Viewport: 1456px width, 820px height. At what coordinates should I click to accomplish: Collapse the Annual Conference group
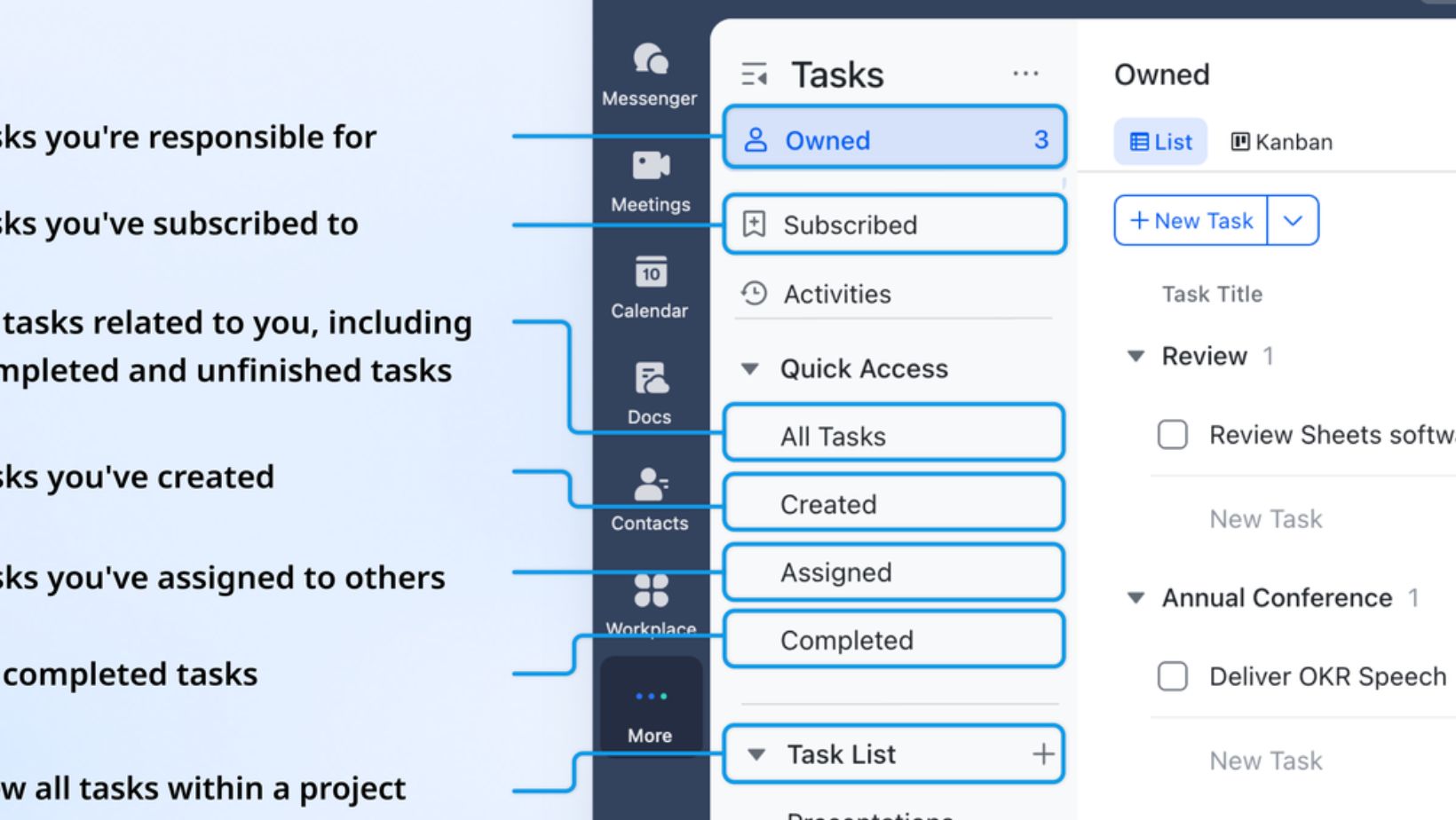click(1136, 598)
